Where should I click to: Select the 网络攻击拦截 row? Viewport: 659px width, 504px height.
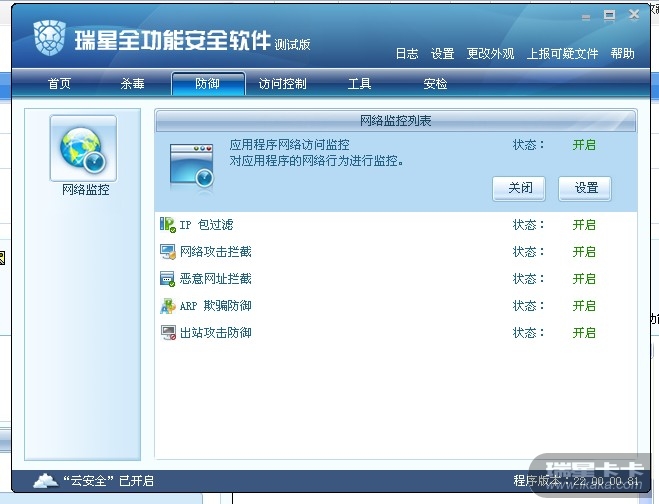pyautogui.click(x=396, y=252)
